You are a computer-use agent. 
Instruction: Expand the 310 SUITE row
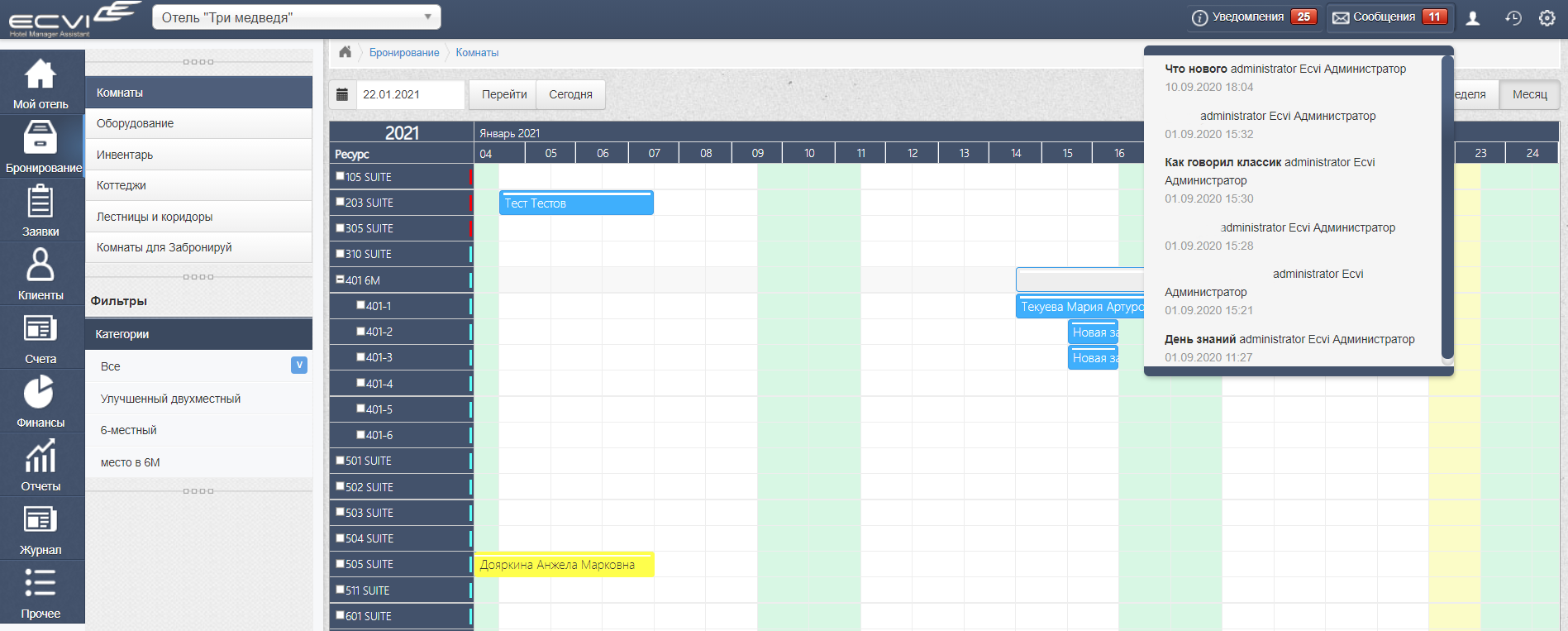point(340,253)
